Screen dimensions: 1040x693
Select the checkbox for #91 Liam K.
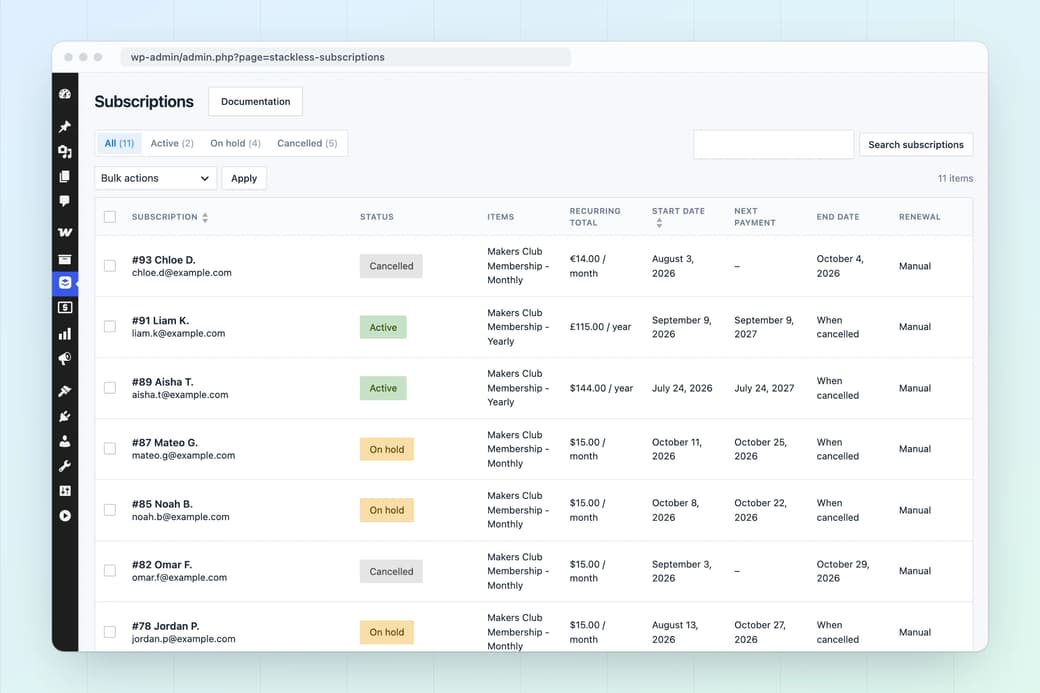pos(110,326)
